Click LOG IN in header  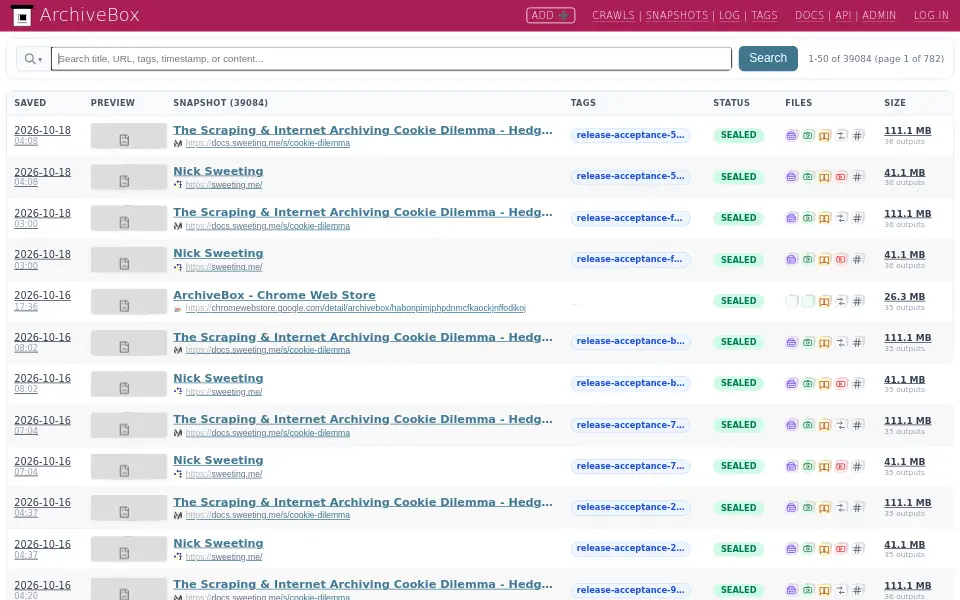(x=931, y=15)
